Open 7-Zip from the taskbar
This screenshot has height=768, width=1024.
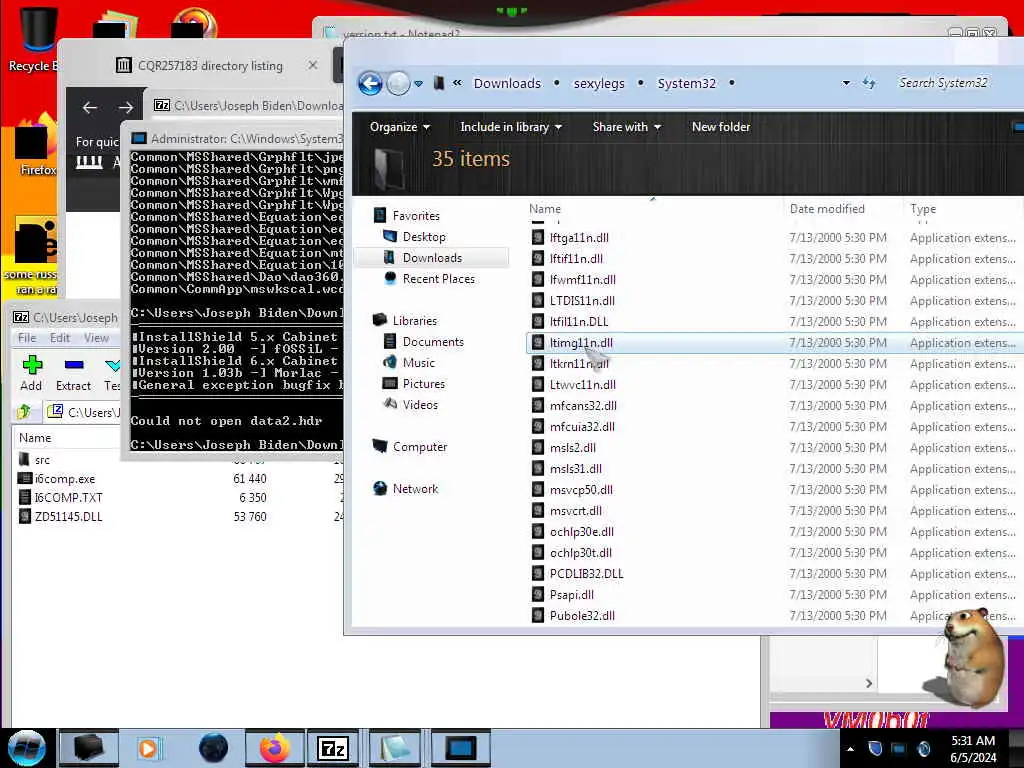332,748
